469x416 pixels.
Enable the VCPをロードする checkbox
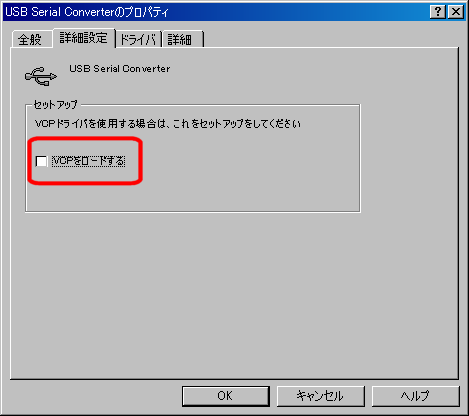click(x=41, y=161)
